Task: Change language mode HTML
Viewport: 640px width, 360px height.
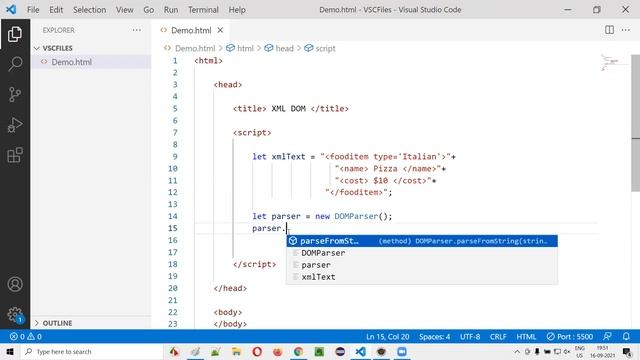Action: (526, 336)
